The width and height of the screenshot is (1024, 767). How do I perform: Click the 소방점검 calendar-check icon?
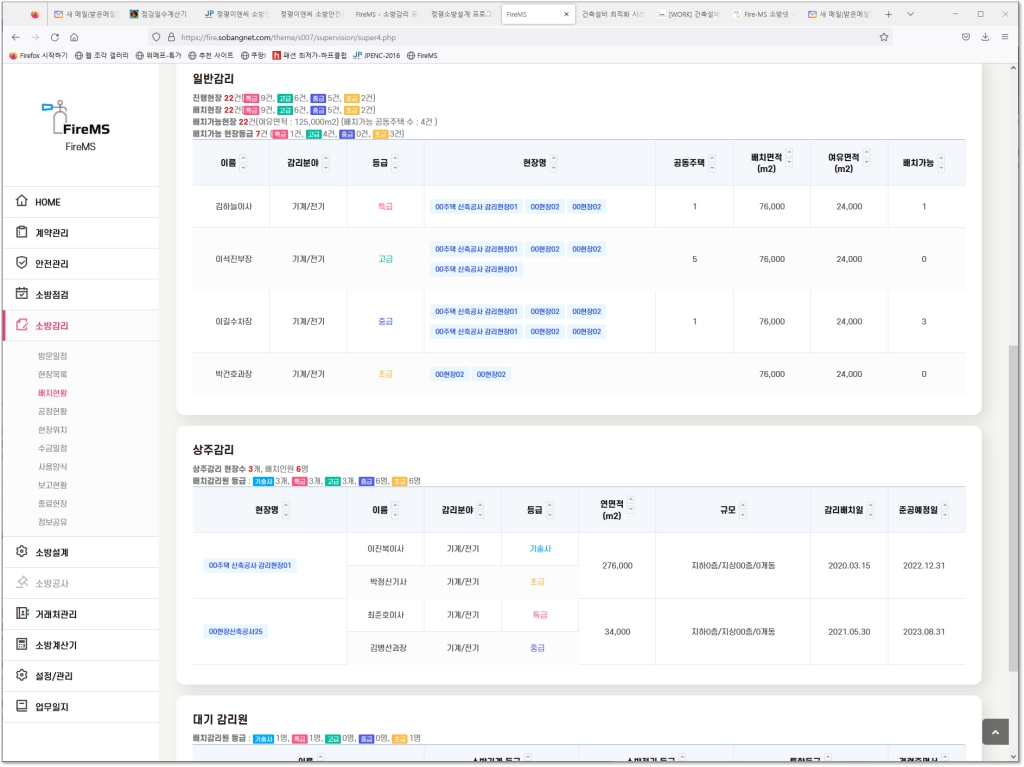tap(22, 294)
